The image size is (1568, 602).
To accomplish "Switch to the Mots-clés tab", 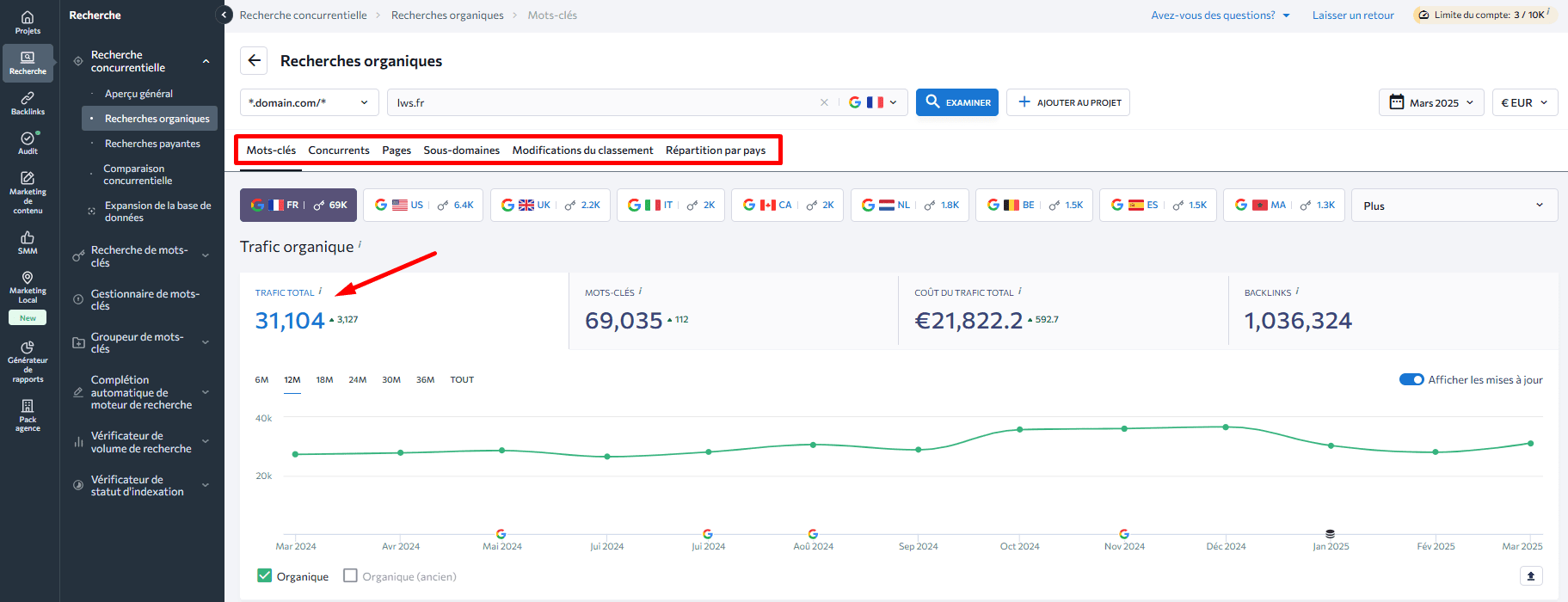I will pos(271,150).
